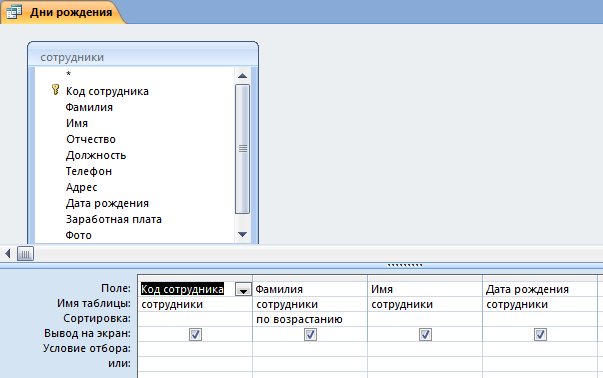Select Фамилия in the сотрудники field list
The height and width of the screenshot is (378, 603).
89,107
